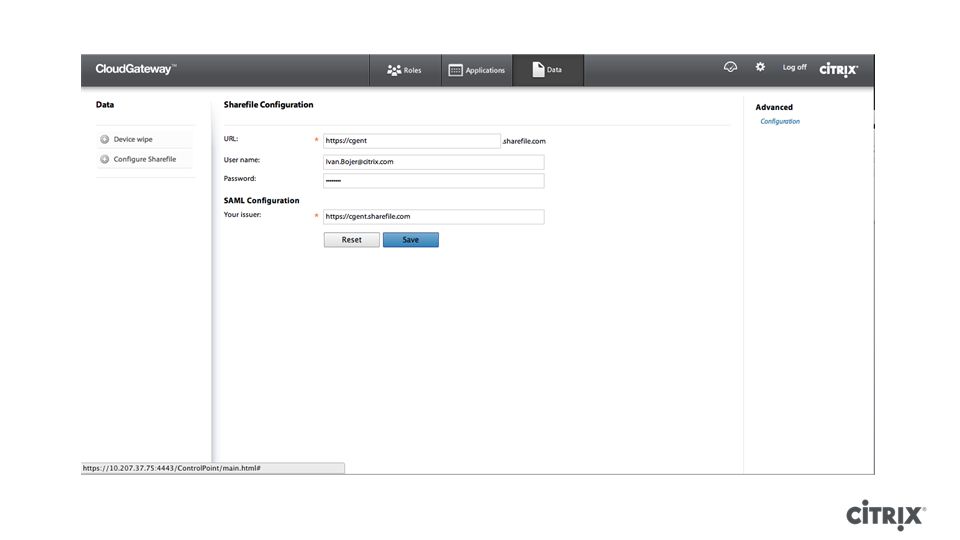
Task: Click the Reset button
Action: 351,240
